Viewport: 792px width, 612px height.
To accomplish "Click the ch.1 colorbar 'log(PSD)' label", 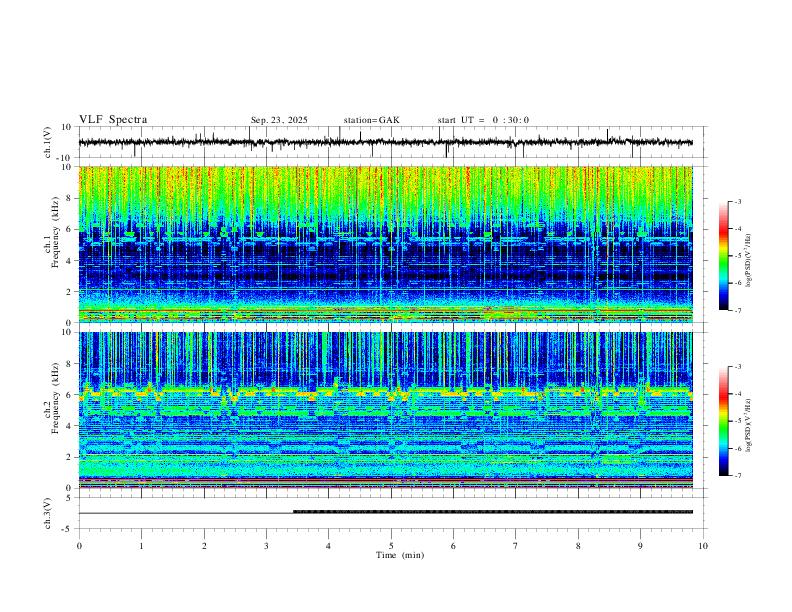I will pos(749,261).
